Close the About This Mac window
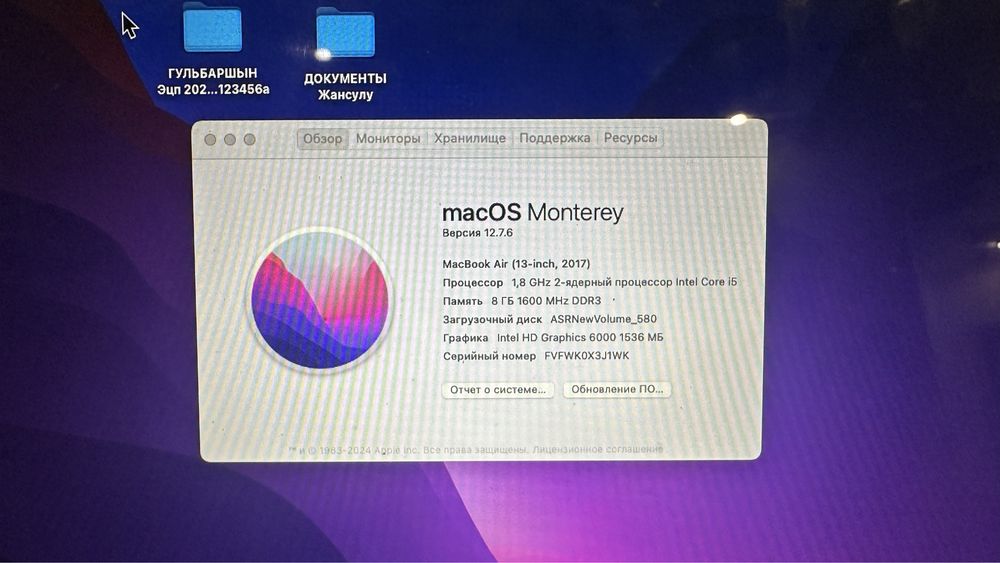 pos(210,139)
